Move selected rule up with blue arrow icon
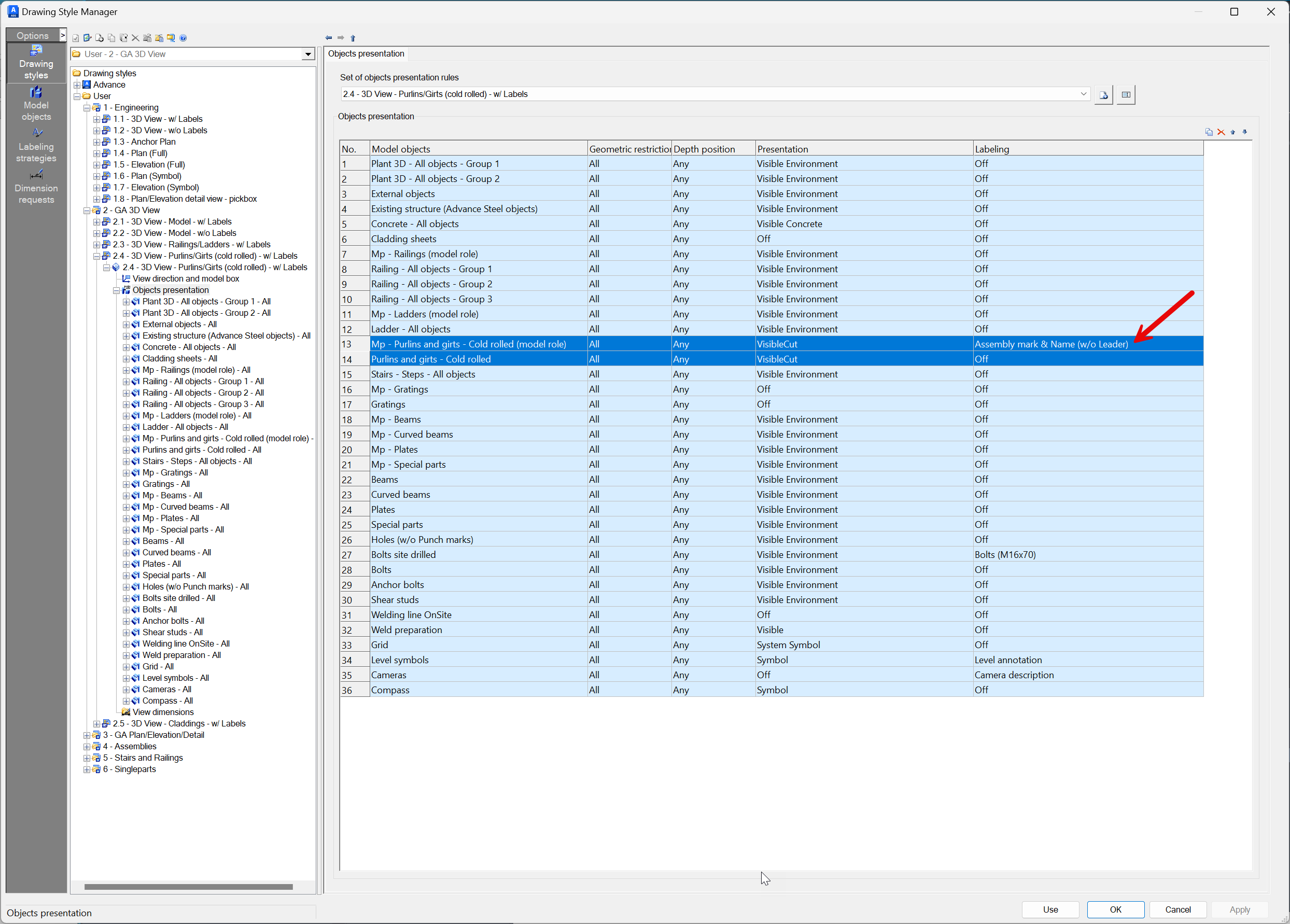Viewport: 1290px width, 924px height. [1232, 131]
